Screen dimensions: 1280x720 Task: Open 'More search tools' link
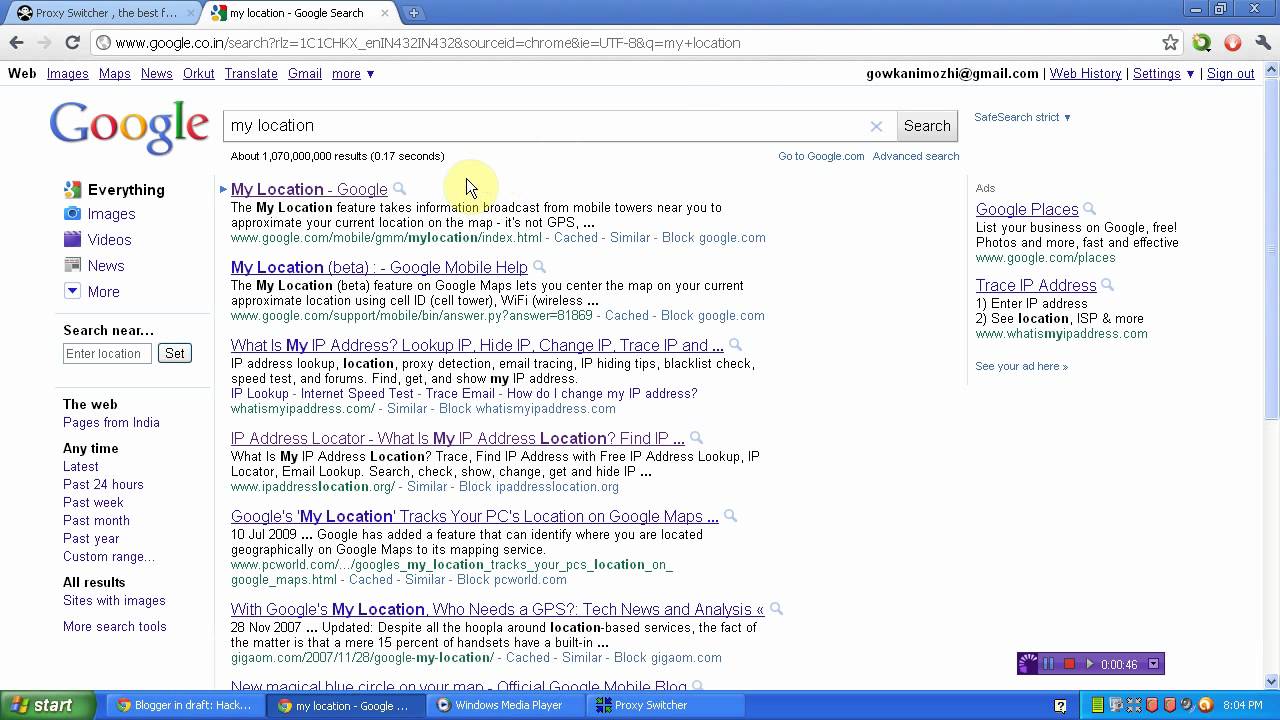[115, 627]
